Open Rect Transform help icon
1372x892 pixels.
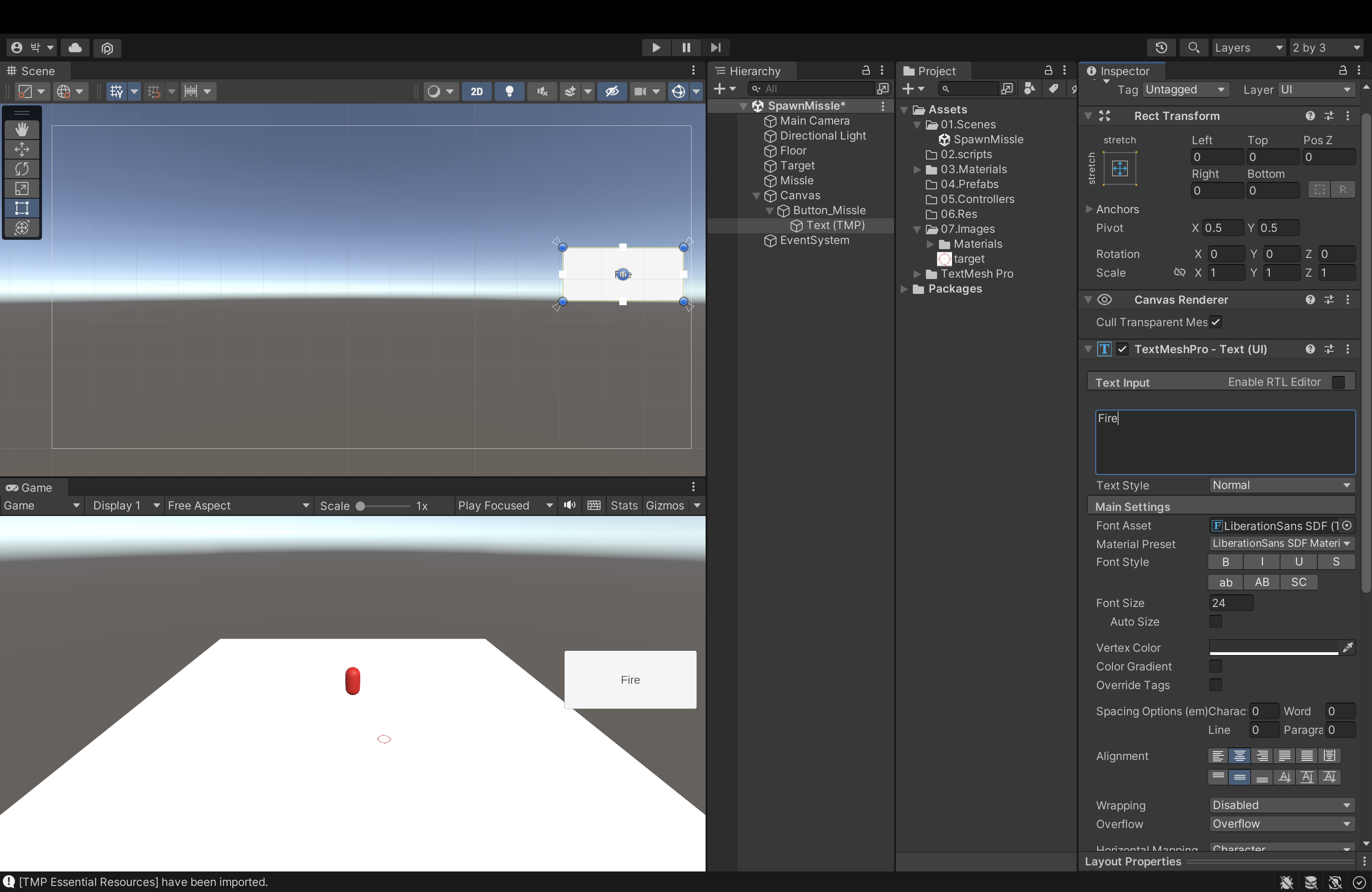(x=1310, y=116)
